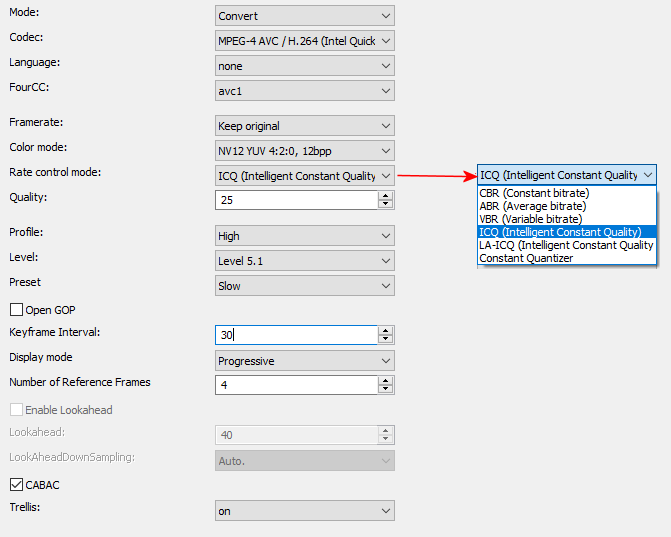Enable the Open GOP checkbox
Image resolution: width=671 pixels, height=537 pixels.
click(x=17, y=310)
